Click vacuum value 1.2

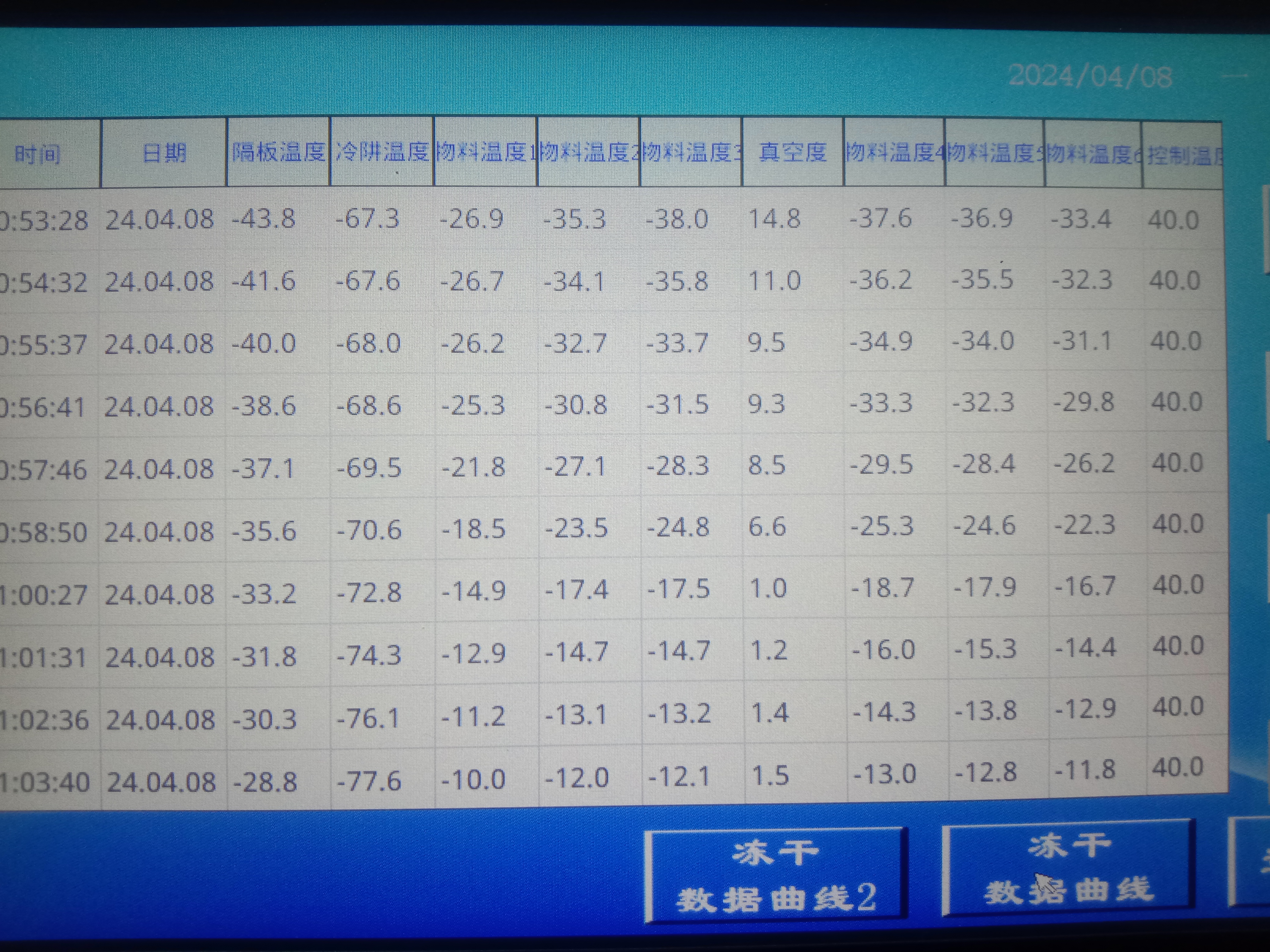pyautogui.click(x=769, y=651)
